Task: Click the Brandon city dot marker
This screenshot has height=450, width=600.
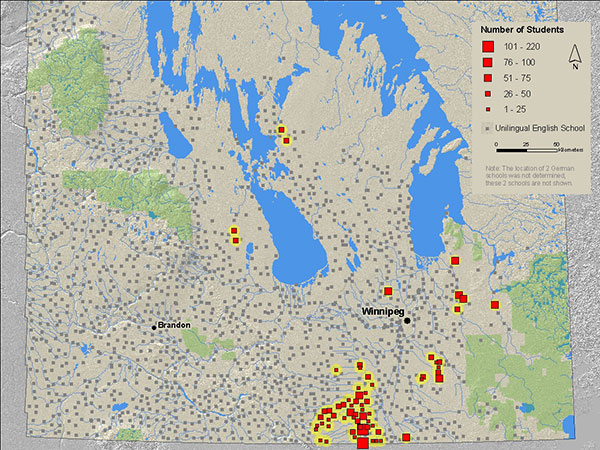Action: pyautogui.click(x=153, y=327)
